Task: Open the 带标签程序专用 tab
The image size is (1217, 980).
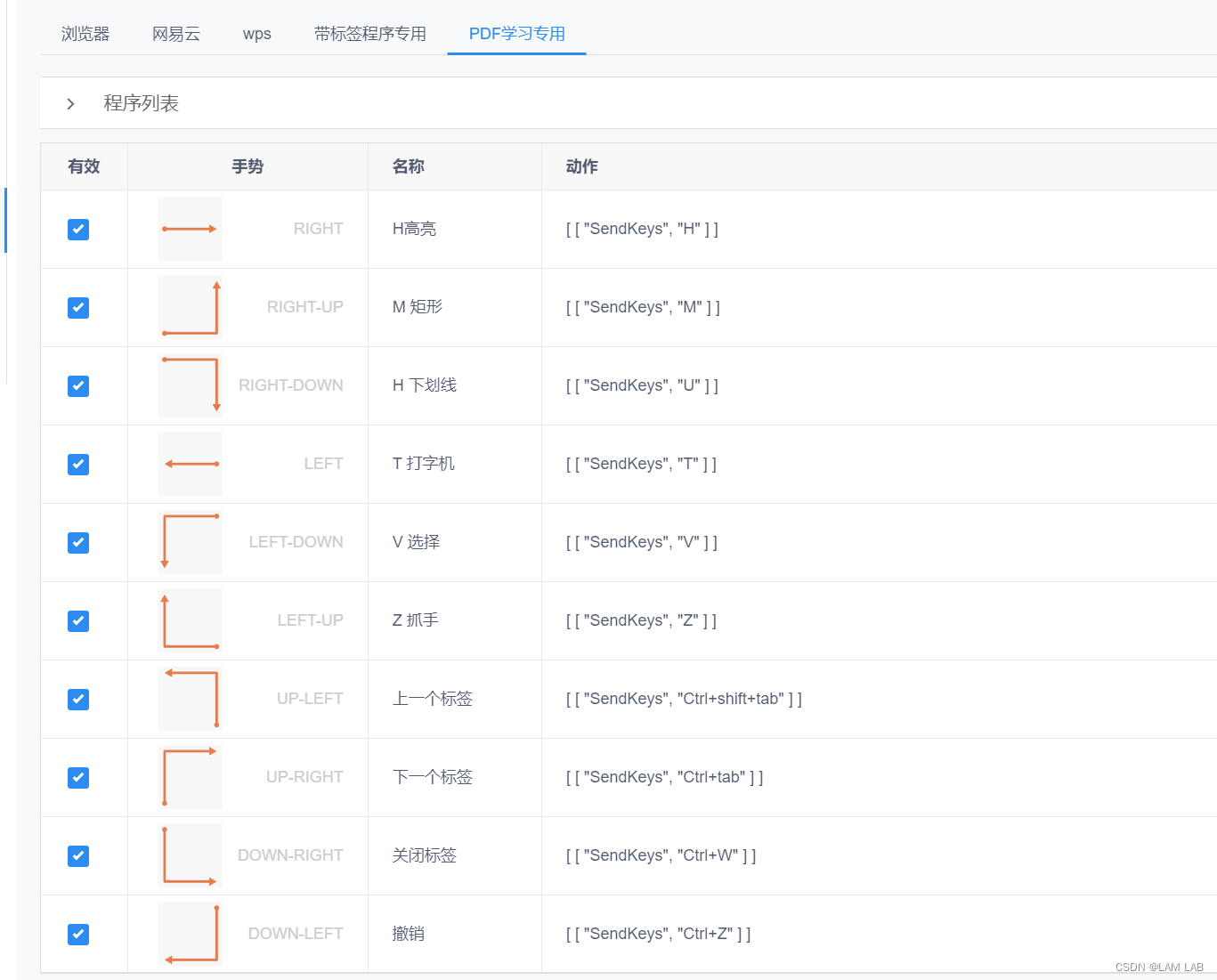Action: coord(370,34)
